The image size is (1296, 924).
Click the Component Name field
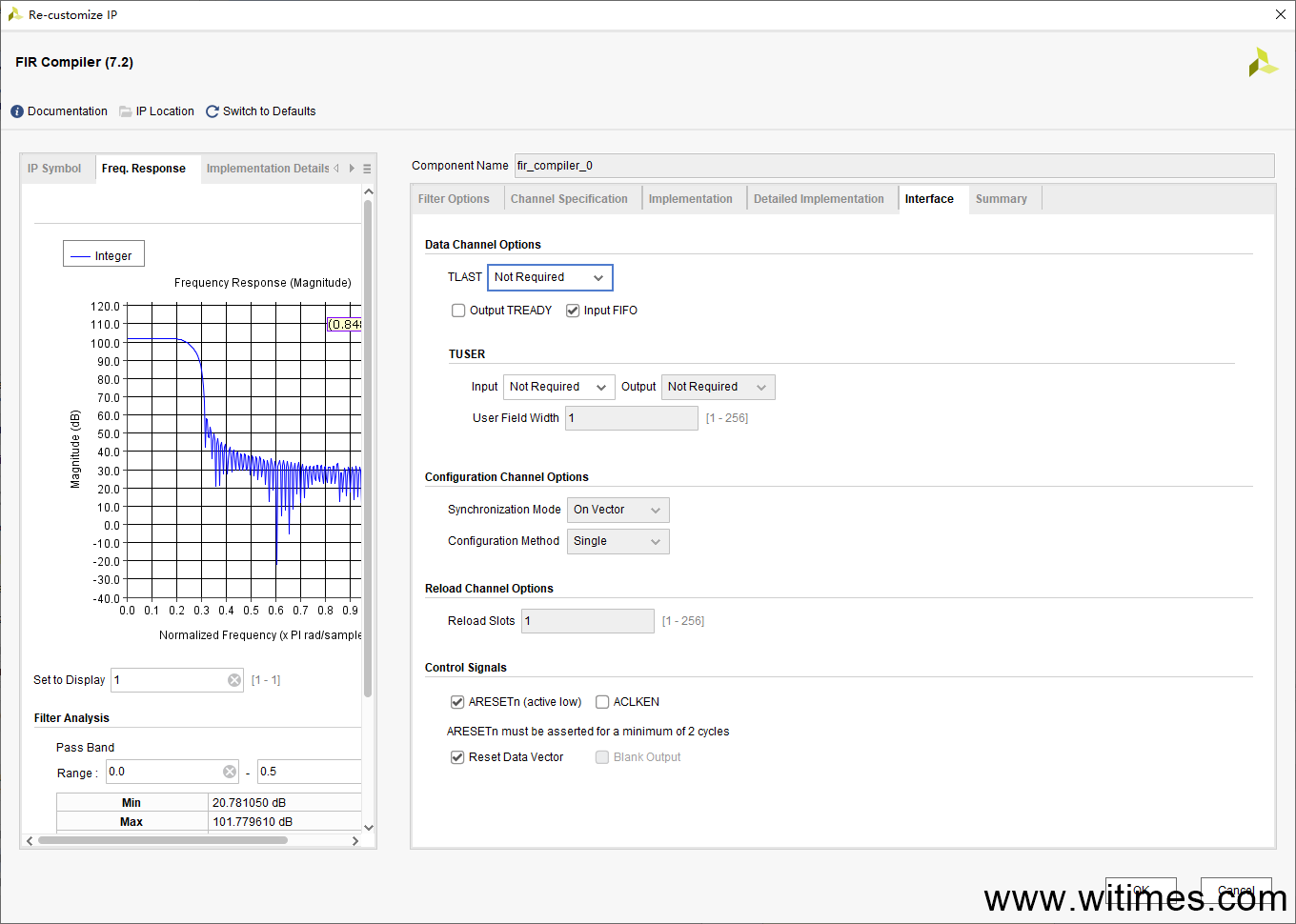click(894, 166)
